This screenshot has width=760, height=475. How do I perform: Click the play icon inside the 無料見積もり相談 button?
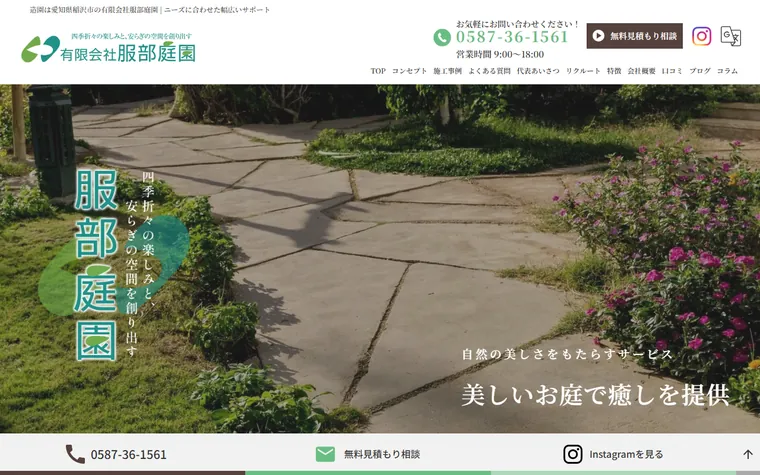[x=599, y=36]
